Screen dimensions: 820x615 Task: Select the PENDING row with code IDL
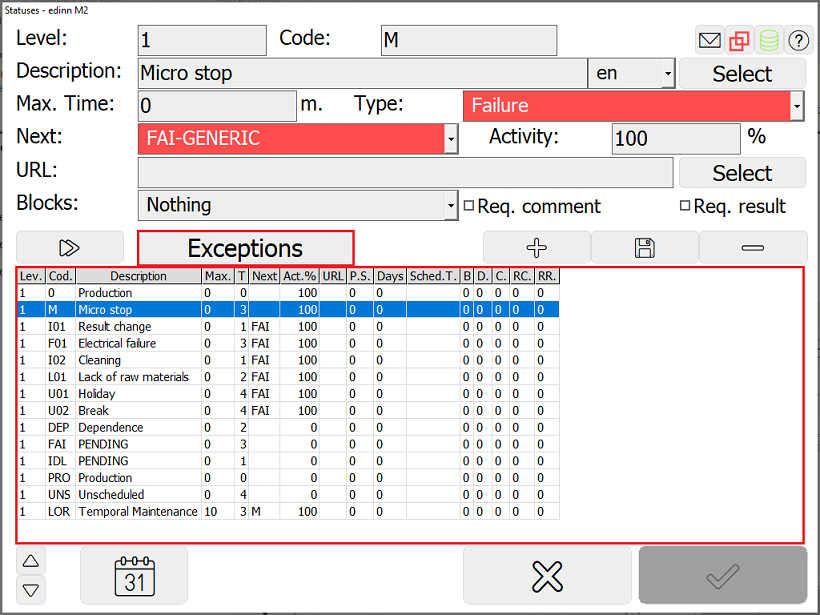pos(288,461)
